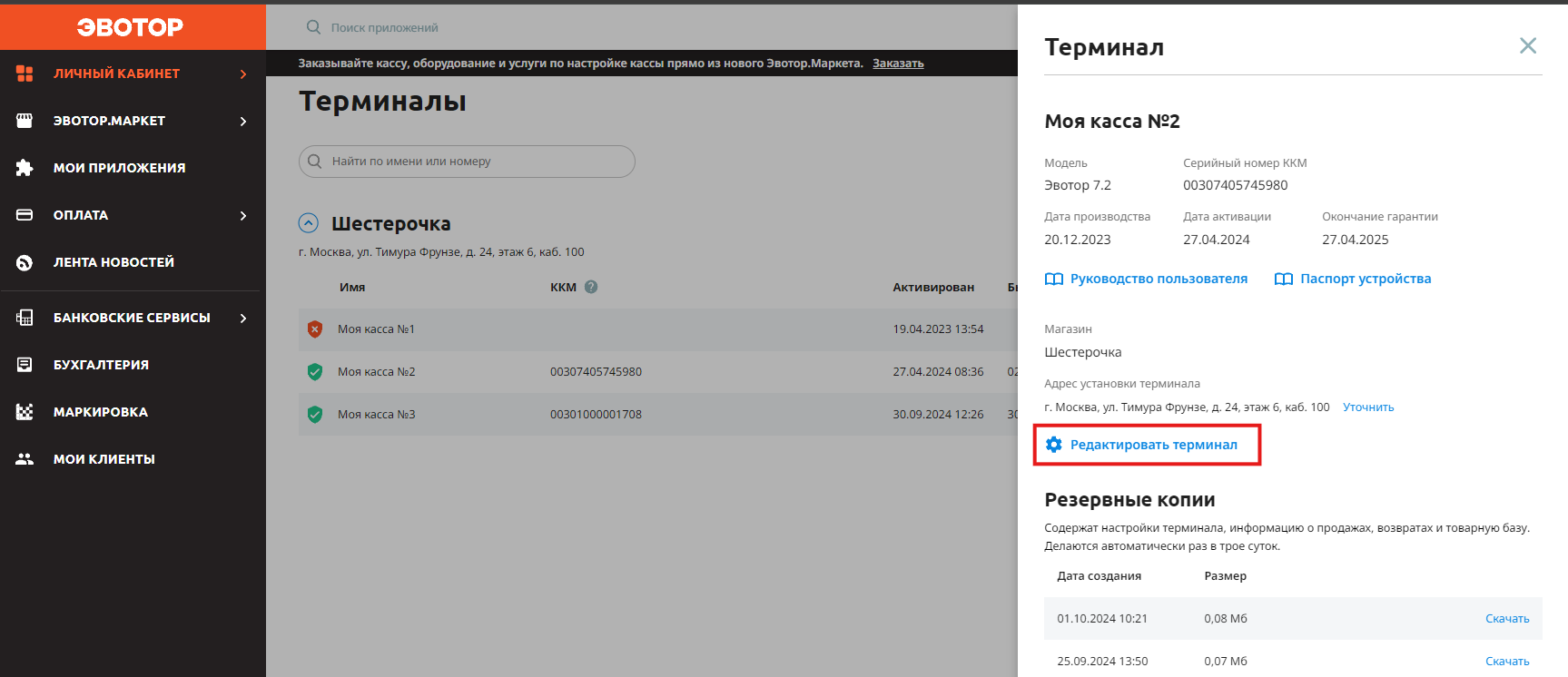Download backup from 25.09.2024 13:50
Screen dimensions: 1568x677
coord(1507,662)
